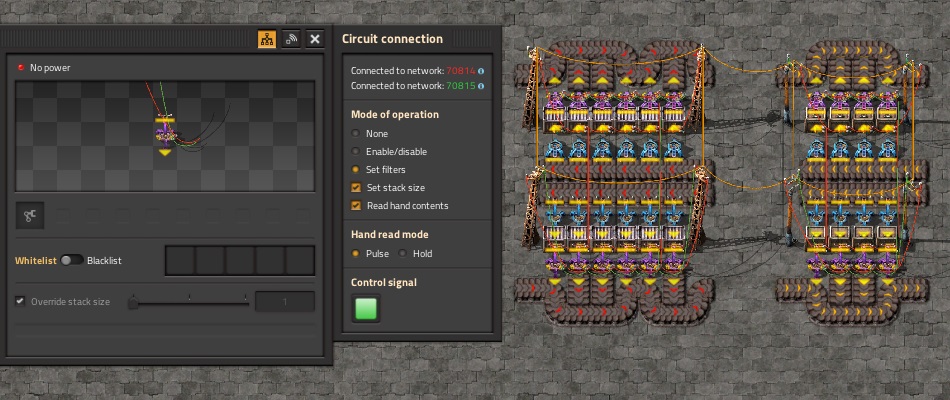Select upper-left big electric pole in red-belt build
950x400 pixels.
point(532,88)
